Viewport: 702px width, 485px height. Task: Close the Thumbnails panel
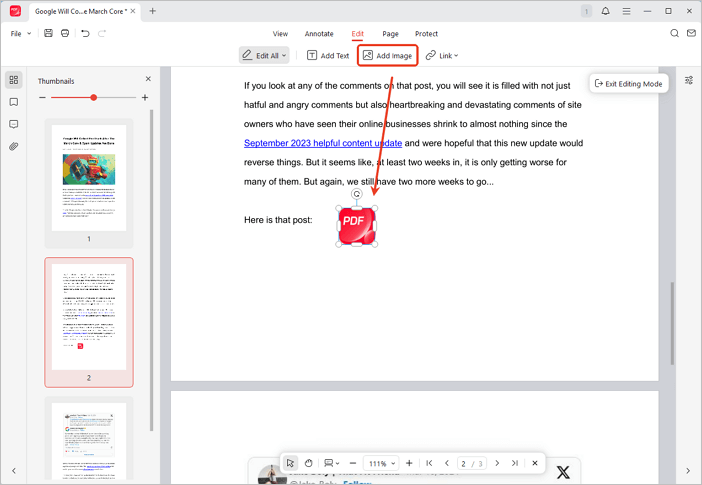(148, 79)
